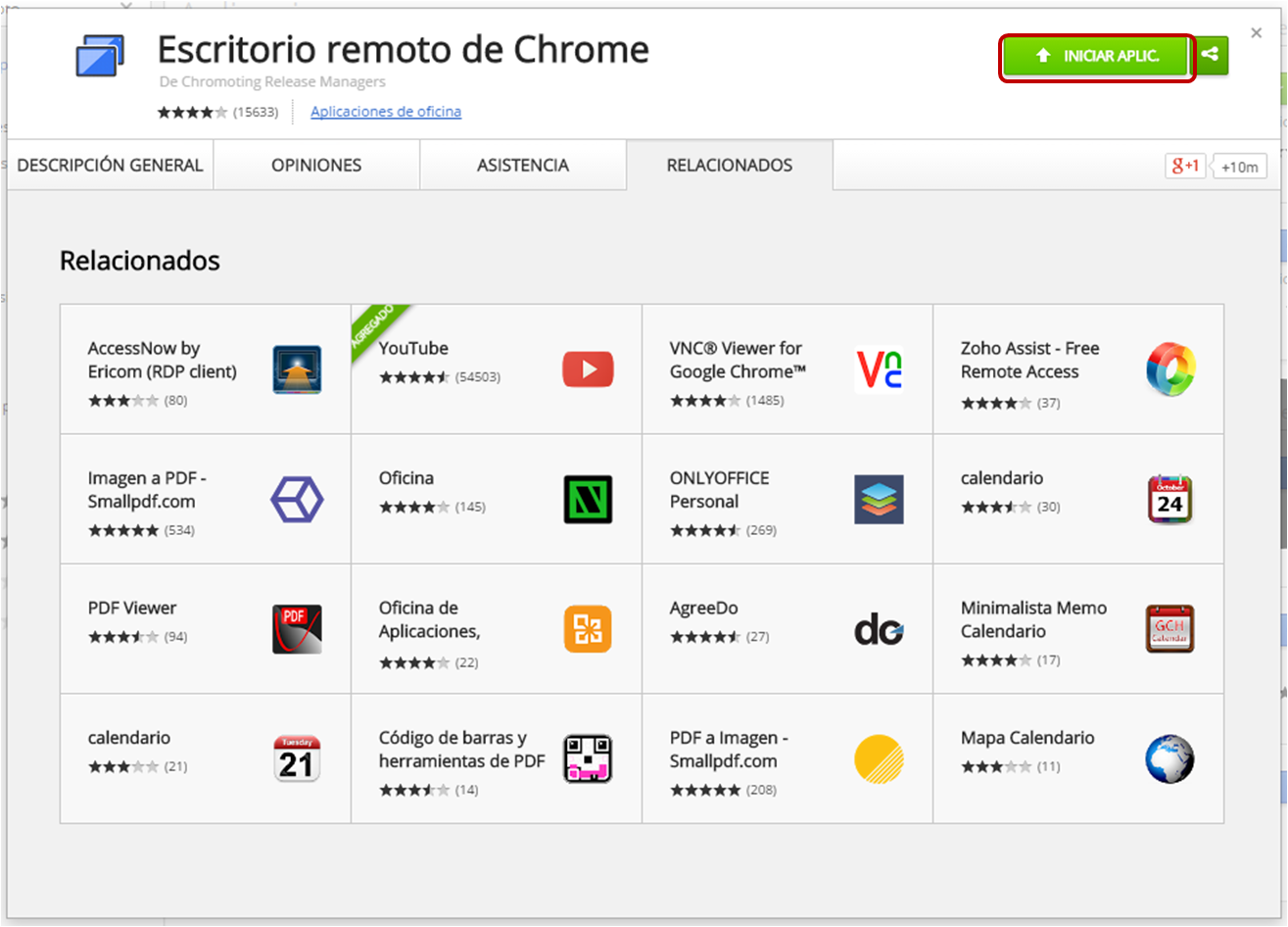Click the Chrome Remote Desktop app icon
This screenshot has height=927, width=1288.
click(x=101, y=56)
